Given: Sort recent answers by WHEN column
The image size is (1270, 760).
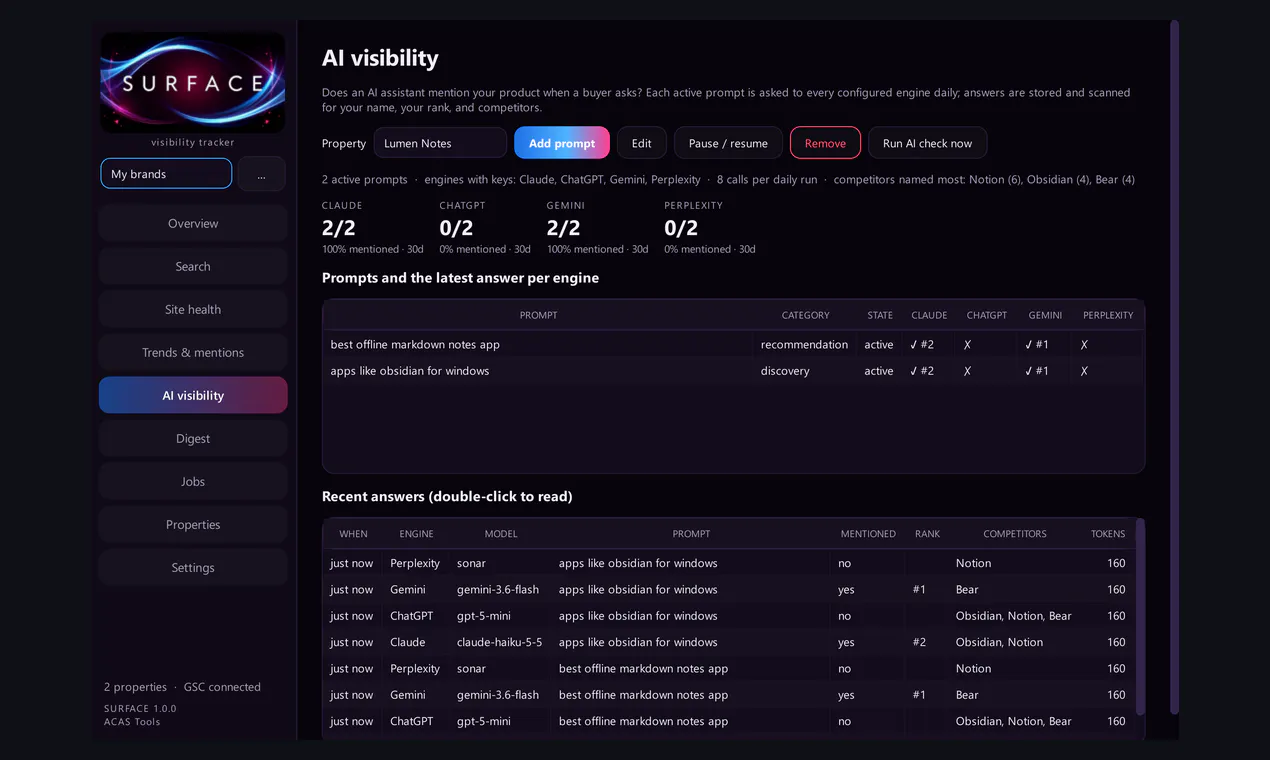Looking at the screenshot, I should (353, 534).
